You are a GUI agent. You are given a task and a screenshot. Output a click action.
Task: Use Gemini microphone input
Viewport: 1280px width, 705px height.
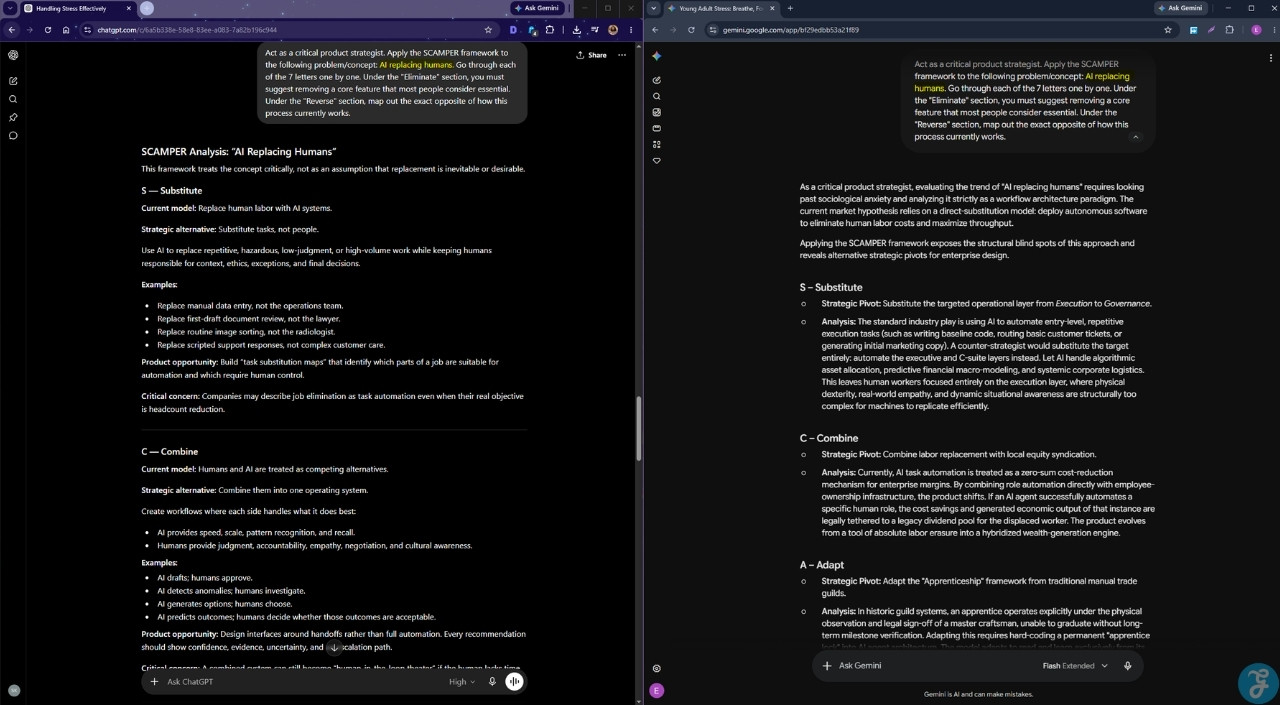[x=1128, y=666]
